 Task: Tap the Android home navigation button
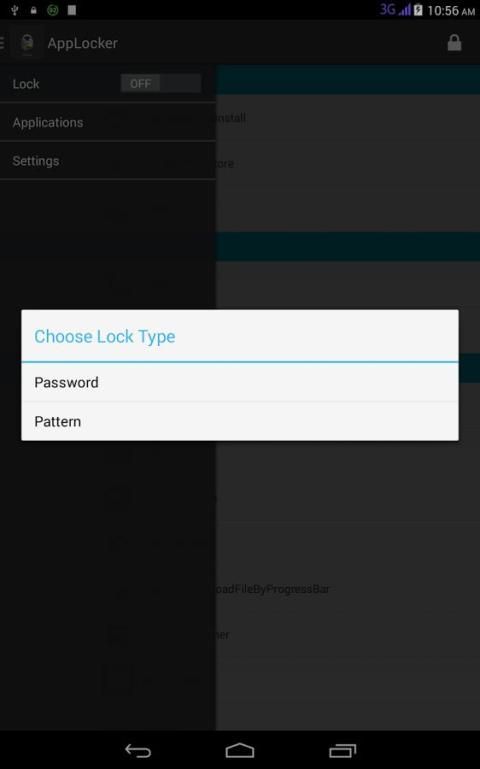tap(240, 750)
